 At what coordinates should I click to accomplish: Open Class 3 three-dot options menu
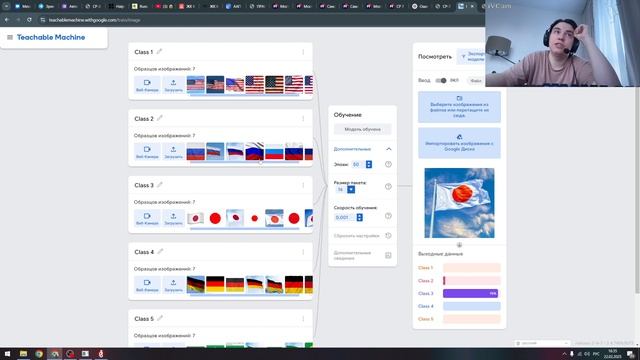coord(303,185)
